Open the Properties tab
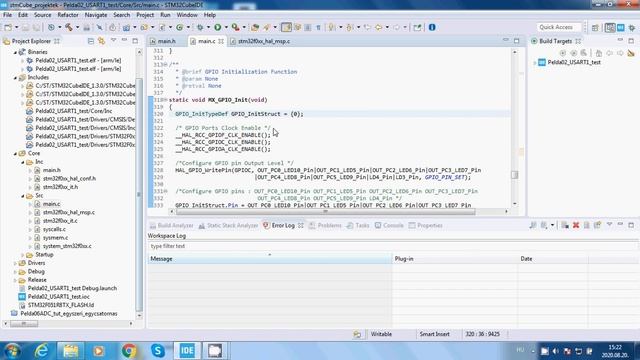The image size is (640, 360). [426, 225]
